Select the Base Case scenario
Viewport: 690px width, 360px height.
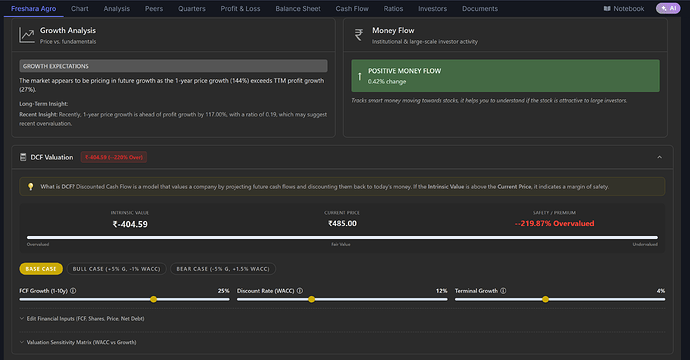[41, 269]
